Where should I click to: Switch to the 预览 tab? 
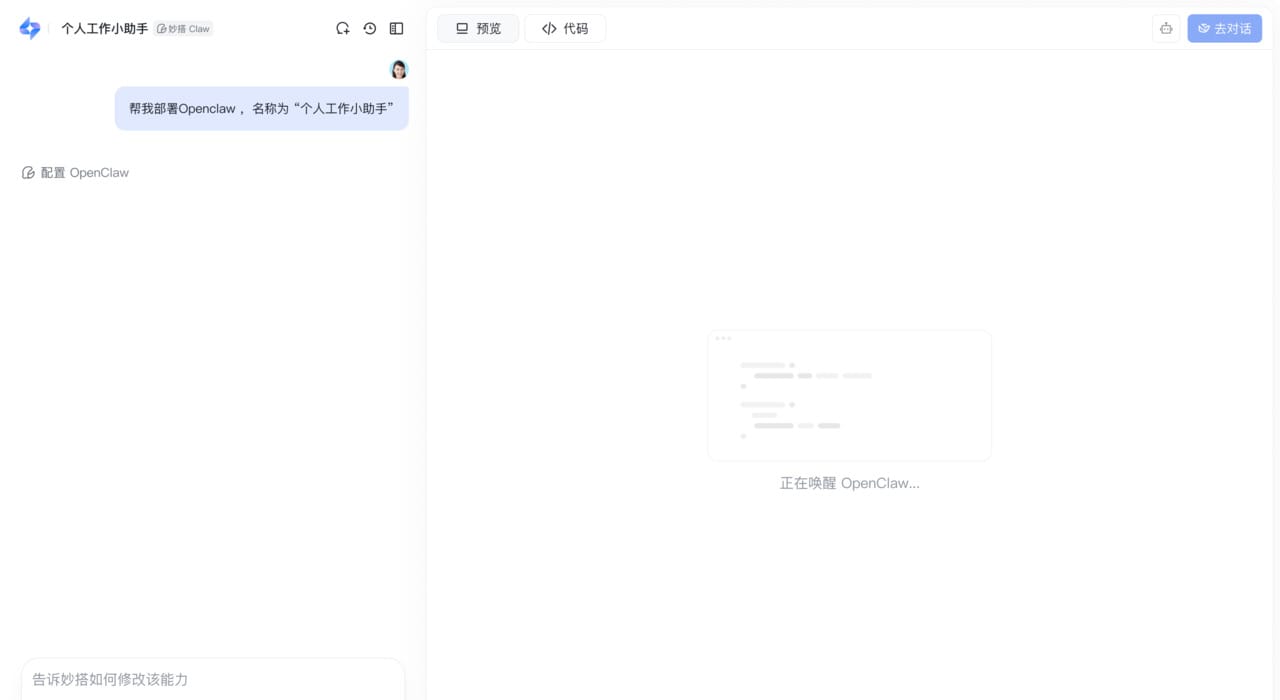point(478,28)
